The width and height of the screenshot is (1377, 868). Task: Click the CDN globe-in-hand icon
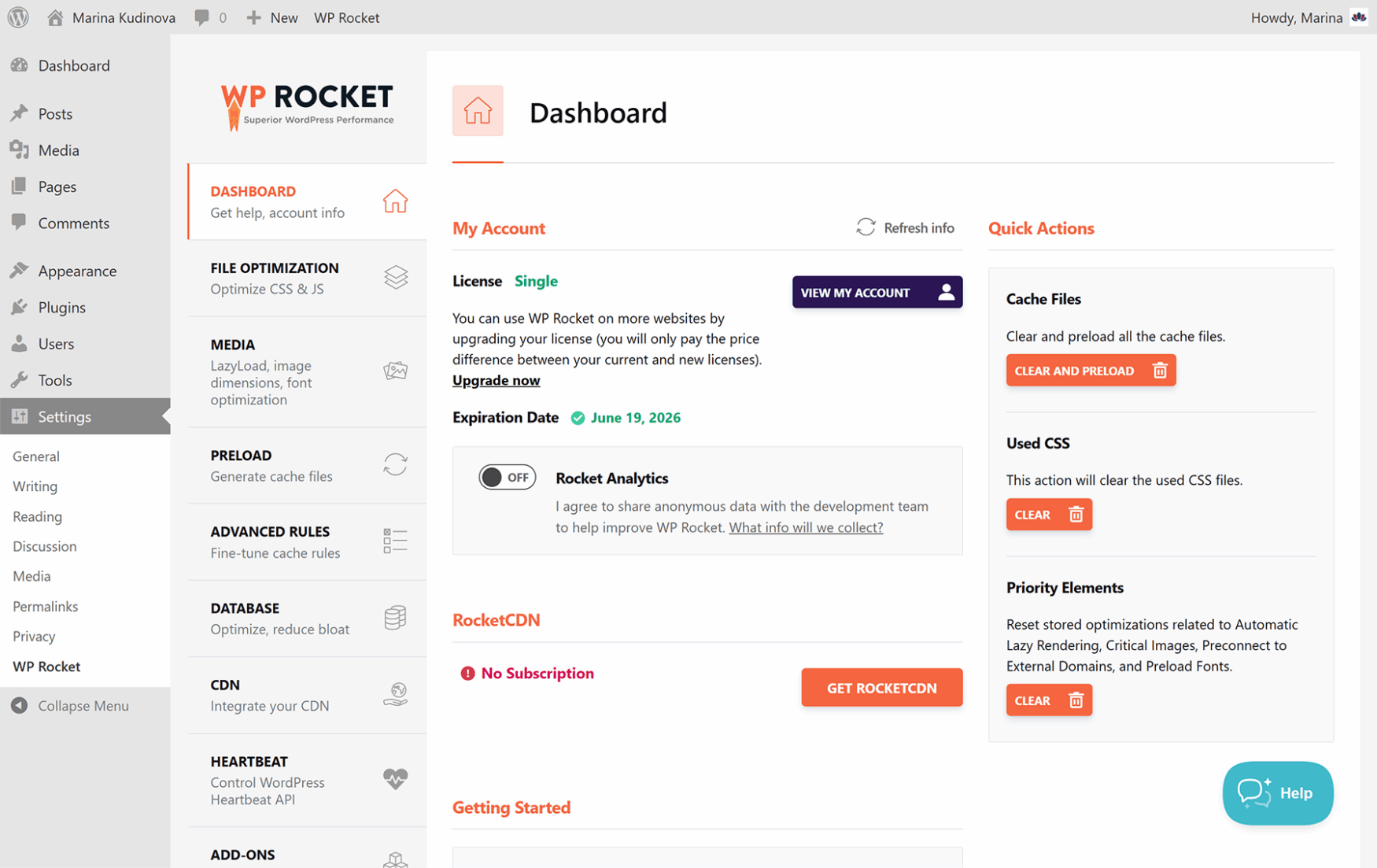click(395, 694)
